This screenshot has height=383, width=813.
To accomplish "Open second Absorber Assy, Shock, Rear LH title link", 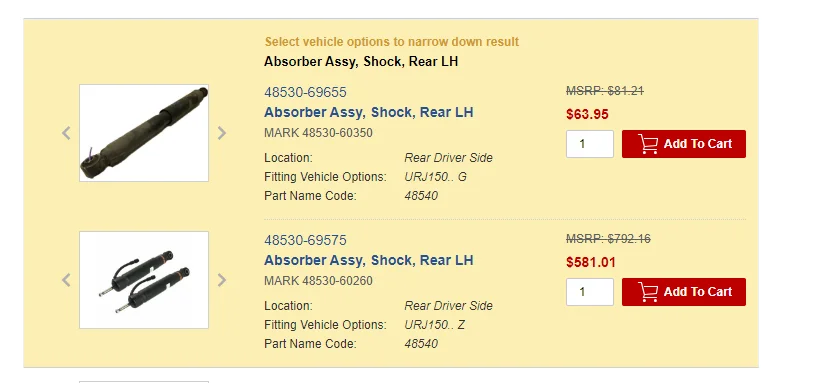I will click(369, 260).
